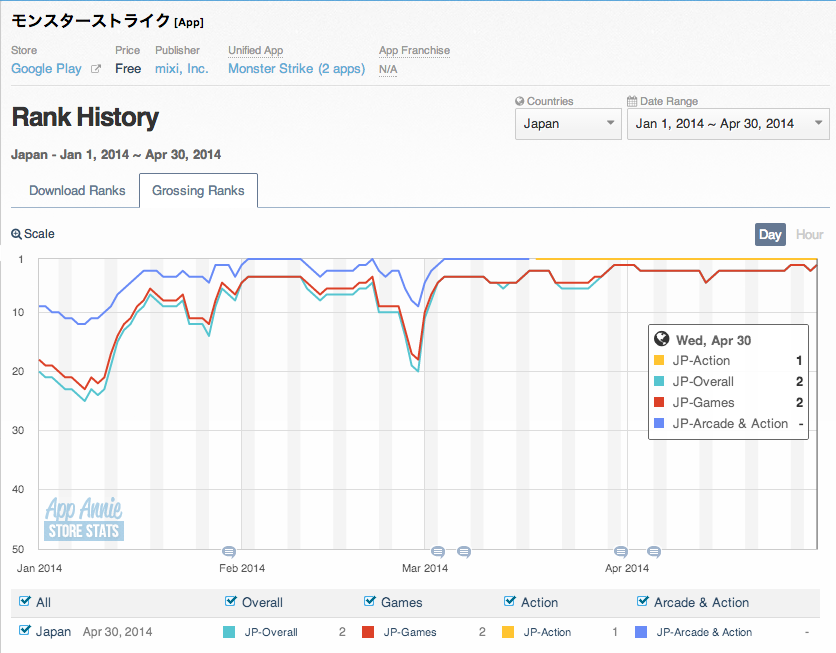Uncheck the Action checkbox
Image resolution: width=836 pixels, height=653 pixels.
509,601
